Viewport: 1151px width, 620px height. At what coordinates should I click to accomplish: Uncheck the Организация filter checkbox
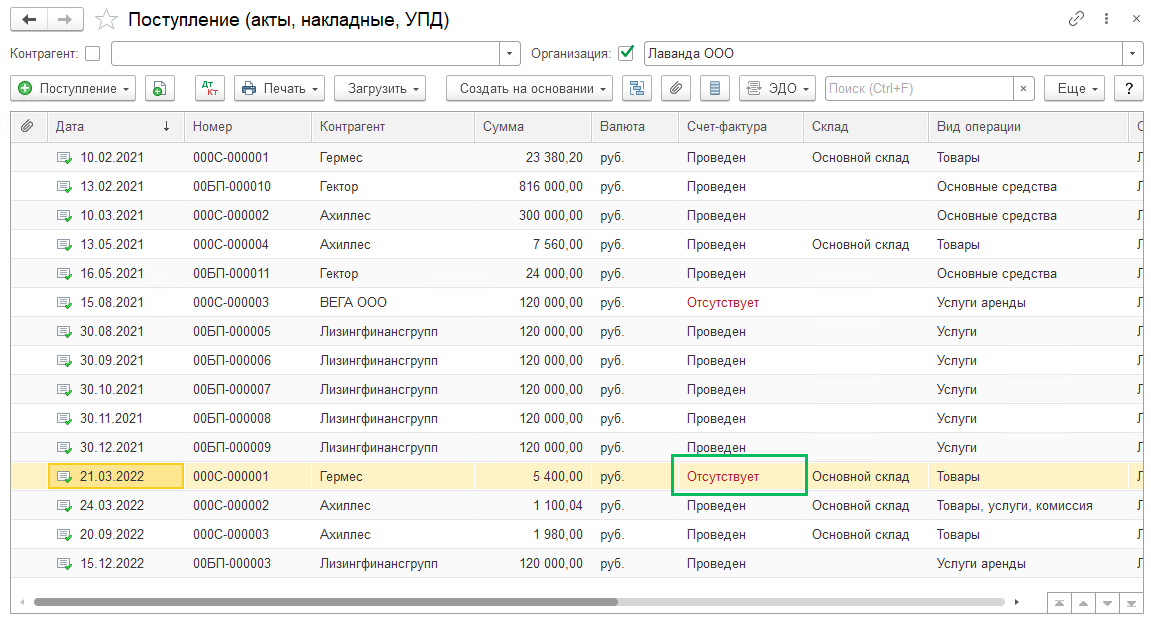pyautogui.click(x=626, y=54)
